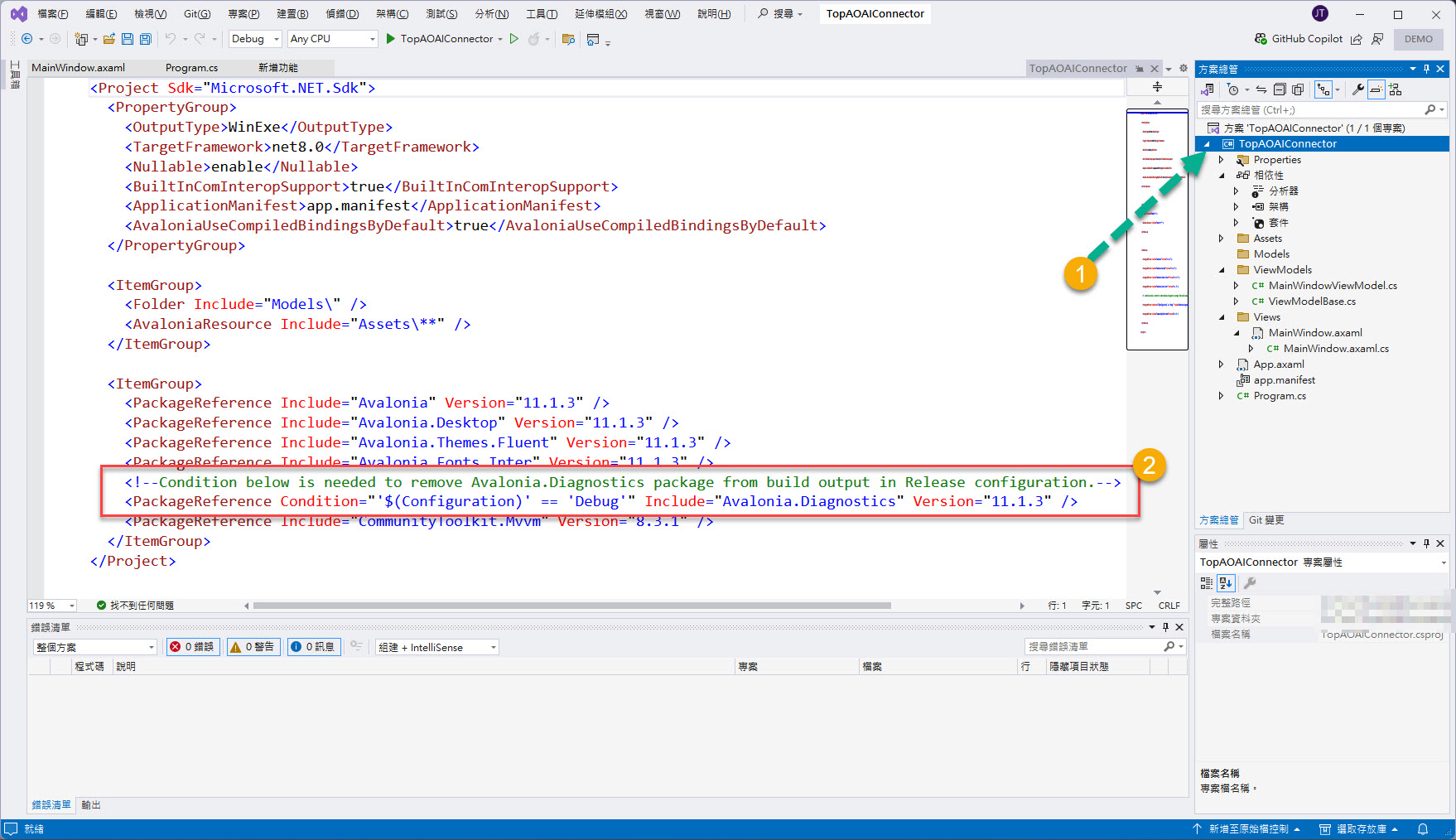Expand the Assets folder node
The image size is (1456, 840).
pos(1221,239)
